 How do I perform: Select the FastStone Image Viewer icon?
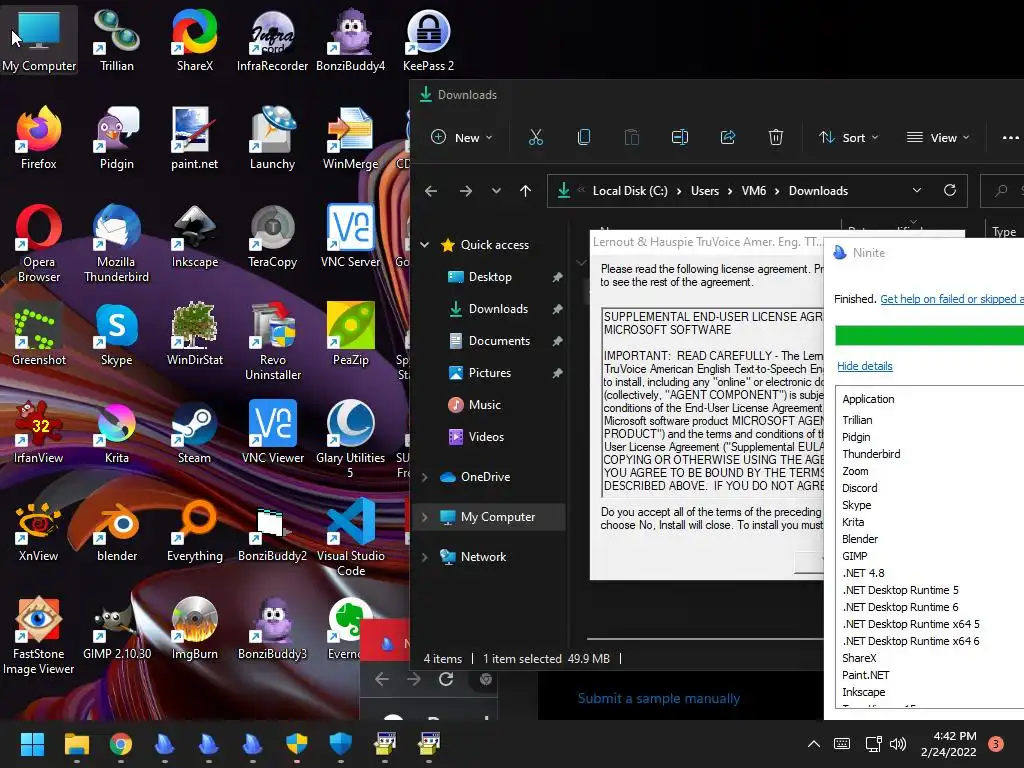[x=39, y=635]
